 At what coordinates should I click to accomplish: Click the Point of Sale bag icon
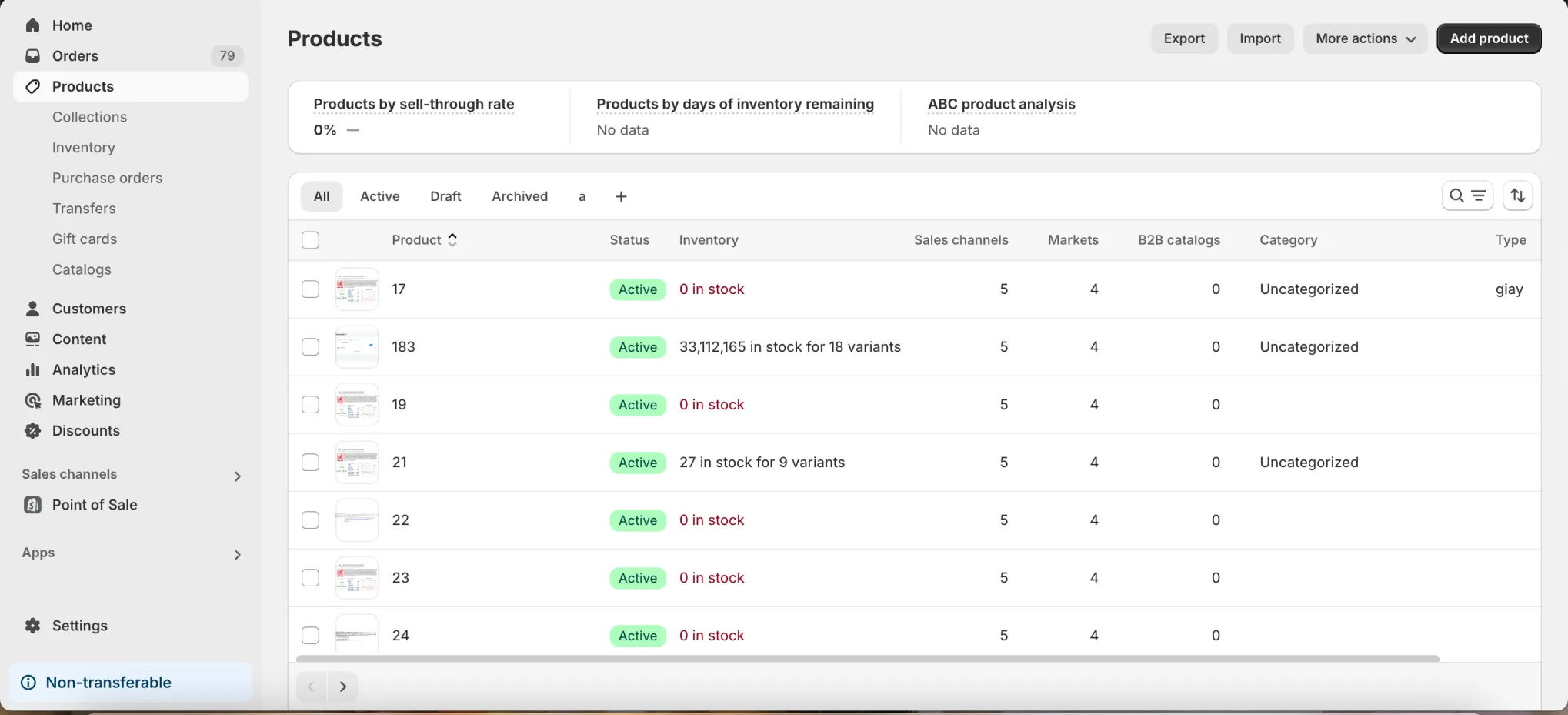pyautogui.click(x=32, y=505)
